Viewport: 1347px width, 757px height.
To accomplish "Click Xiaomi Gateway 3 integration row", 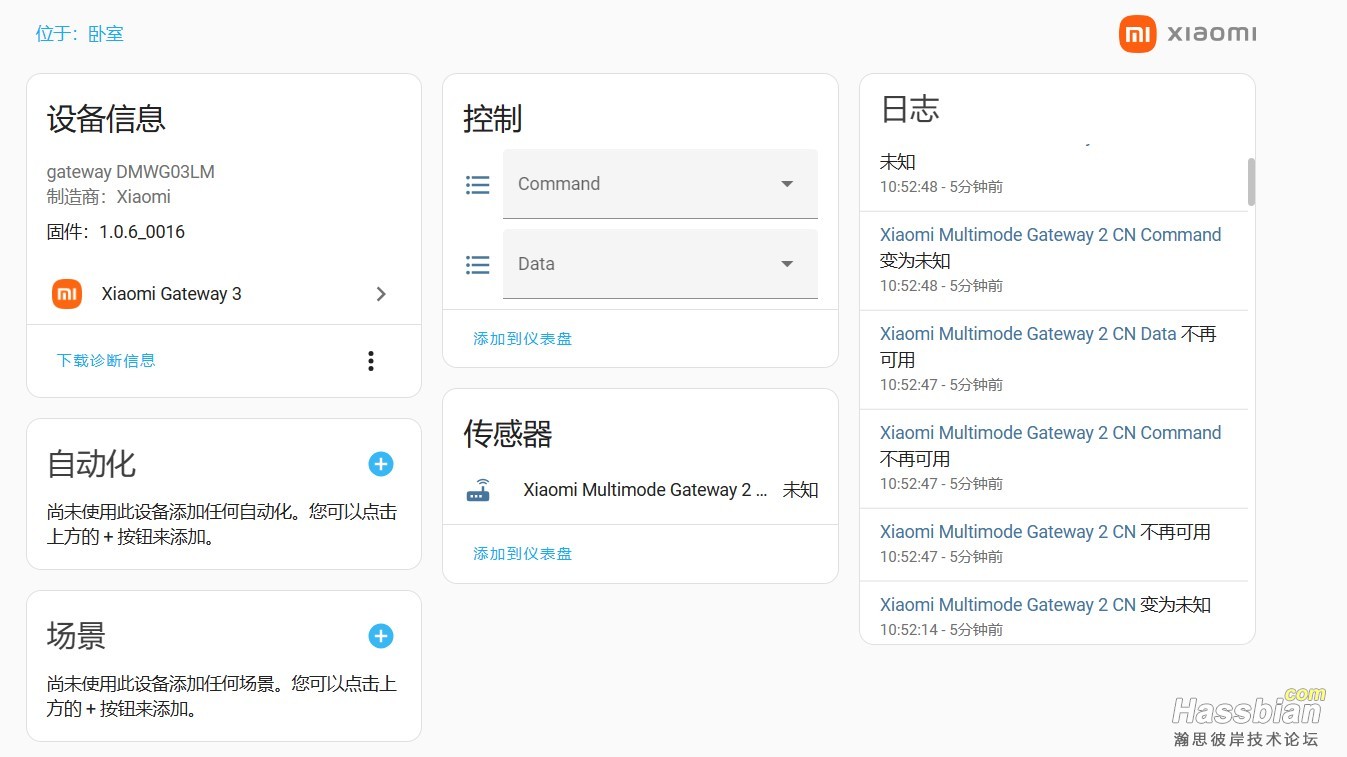I will [224, 294].
